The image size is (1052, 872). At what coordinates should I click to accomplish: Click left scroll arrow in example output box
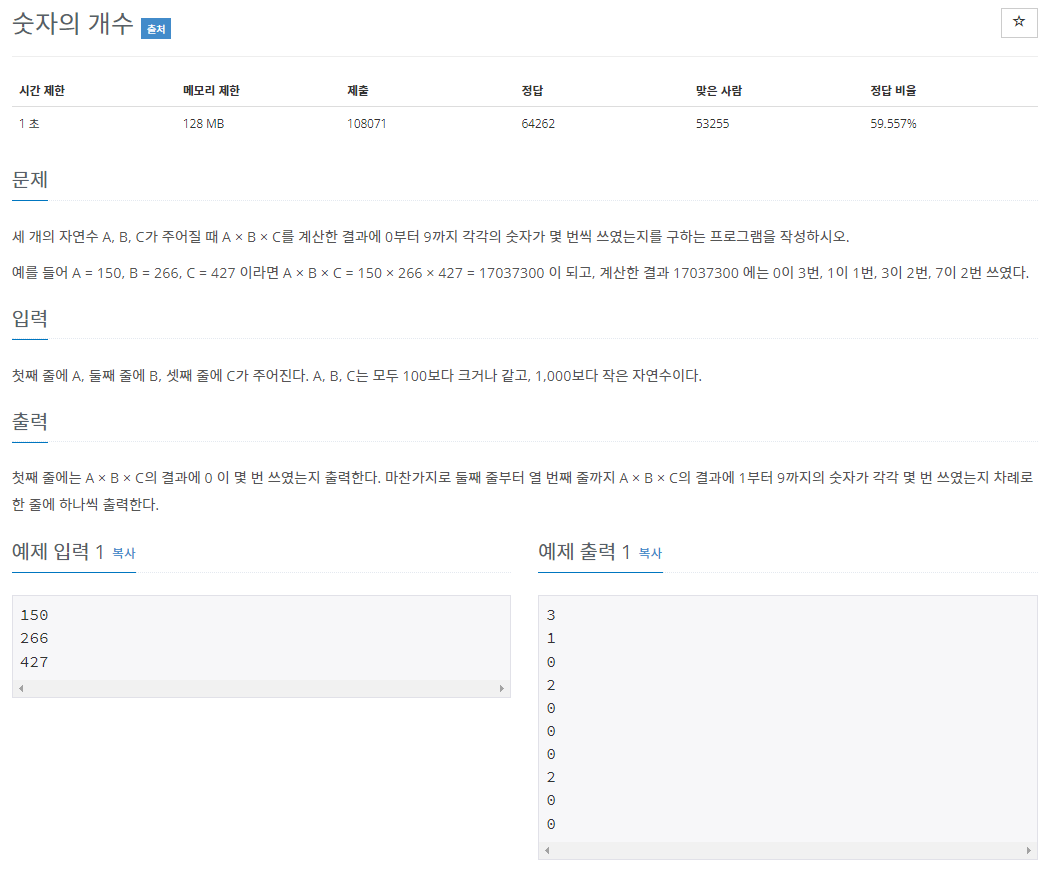click(547, 851)
